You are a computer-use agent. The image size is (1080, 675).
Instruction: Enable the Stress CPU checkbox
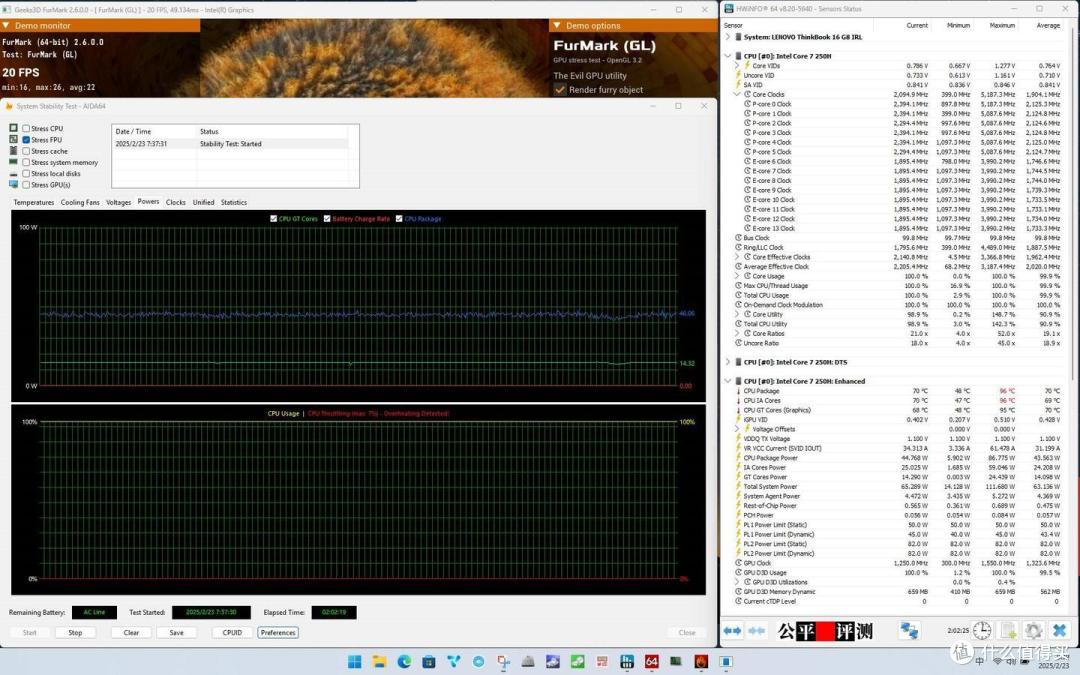point(26,129)
